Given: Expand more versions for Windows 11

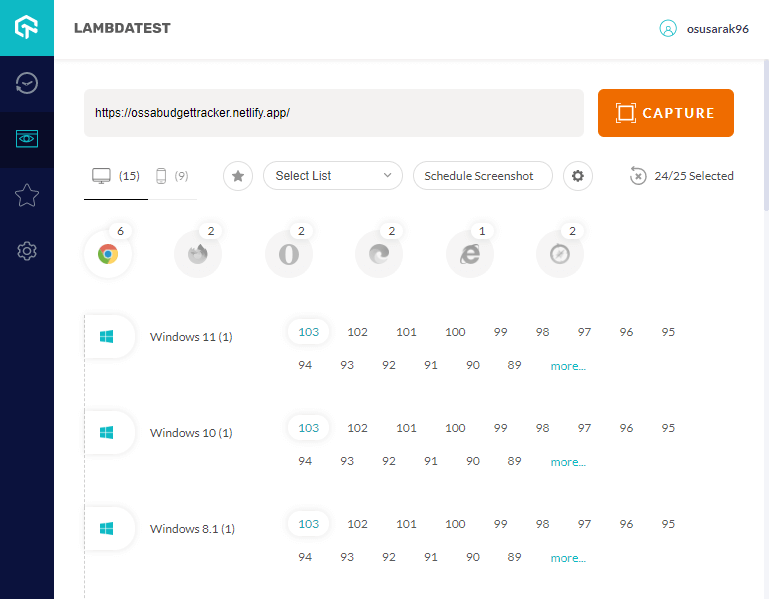Looking at the screenshot, I should [568, 366].
